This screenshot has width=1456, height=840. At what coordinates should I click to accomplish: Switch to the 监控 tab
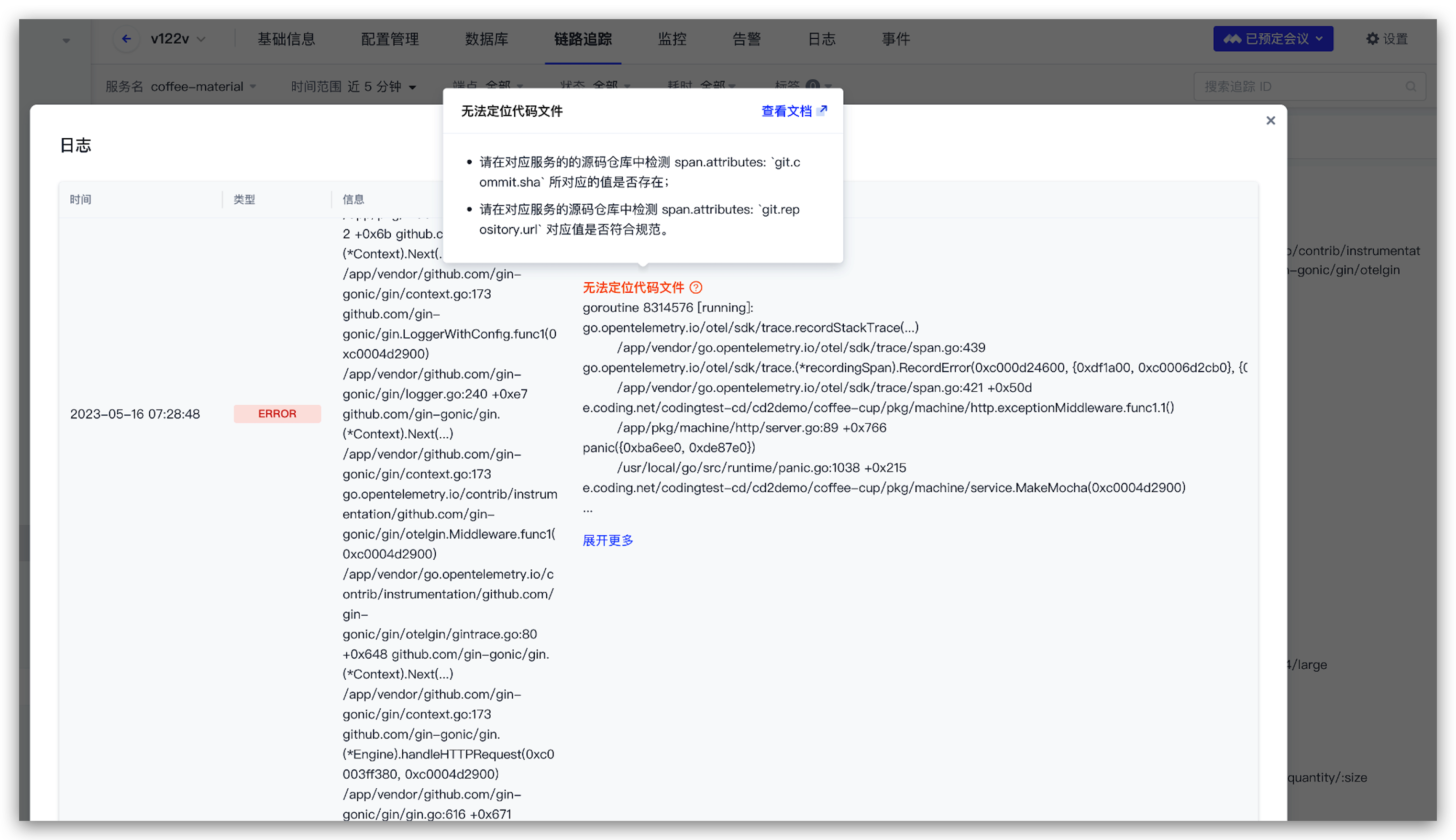[x=672, y=39]
